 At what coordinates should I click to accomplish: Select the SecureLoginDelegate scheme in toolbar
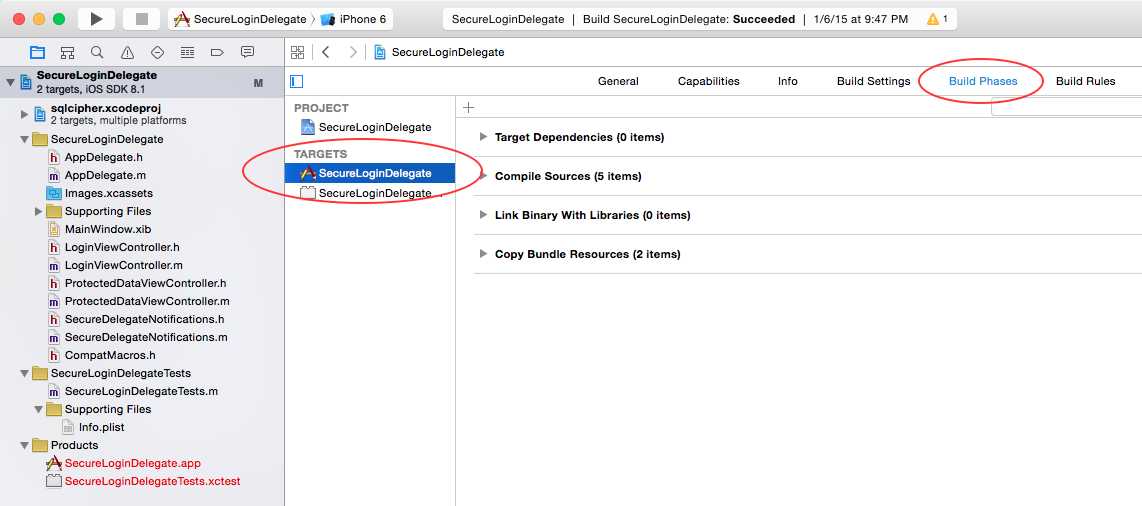coord(240,19)
